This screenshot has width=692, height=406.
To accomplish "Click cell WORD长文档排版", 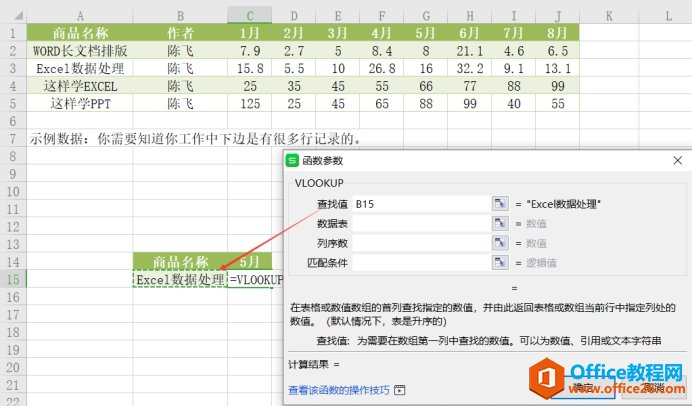I will pos(80,50).
